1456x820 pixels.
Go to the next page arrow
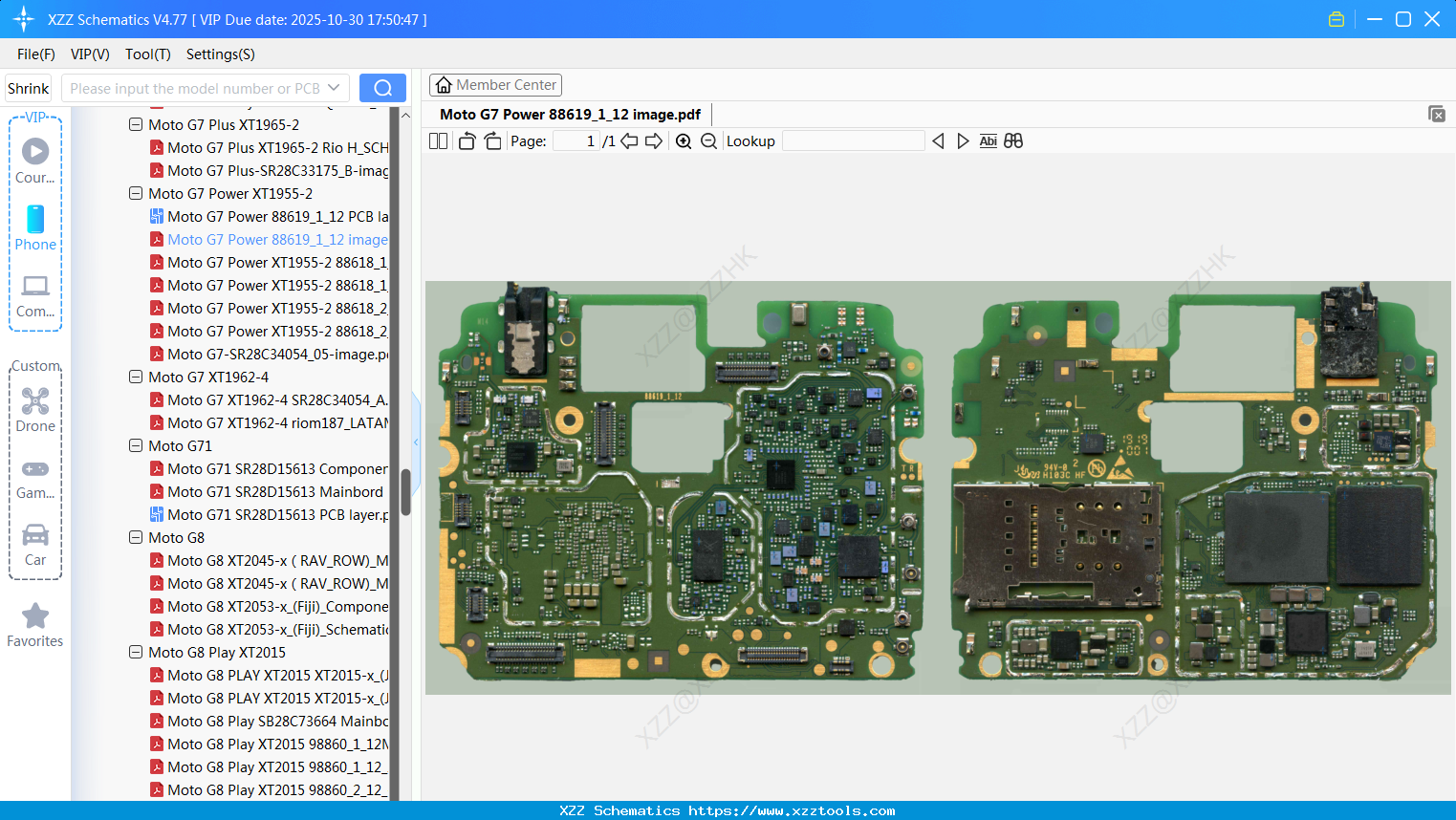tap(654, 141)
